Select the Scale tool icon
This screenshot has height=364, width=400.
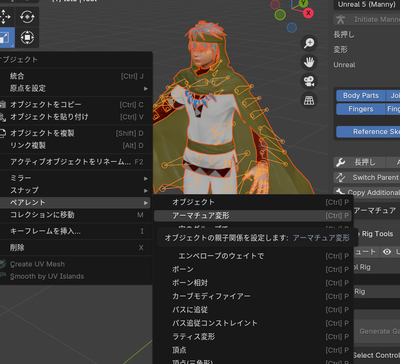click(5, 37)
